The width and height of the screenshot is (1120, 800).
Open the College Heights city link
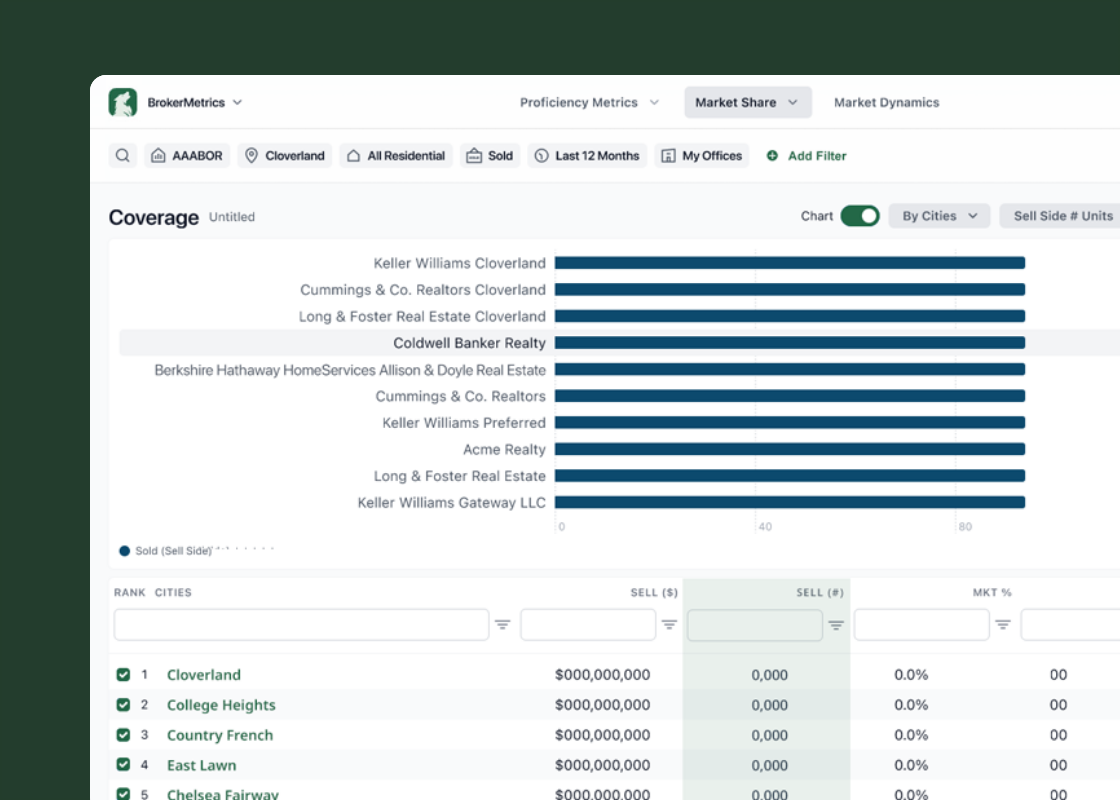pyautogui.click(x=221, y=705)
